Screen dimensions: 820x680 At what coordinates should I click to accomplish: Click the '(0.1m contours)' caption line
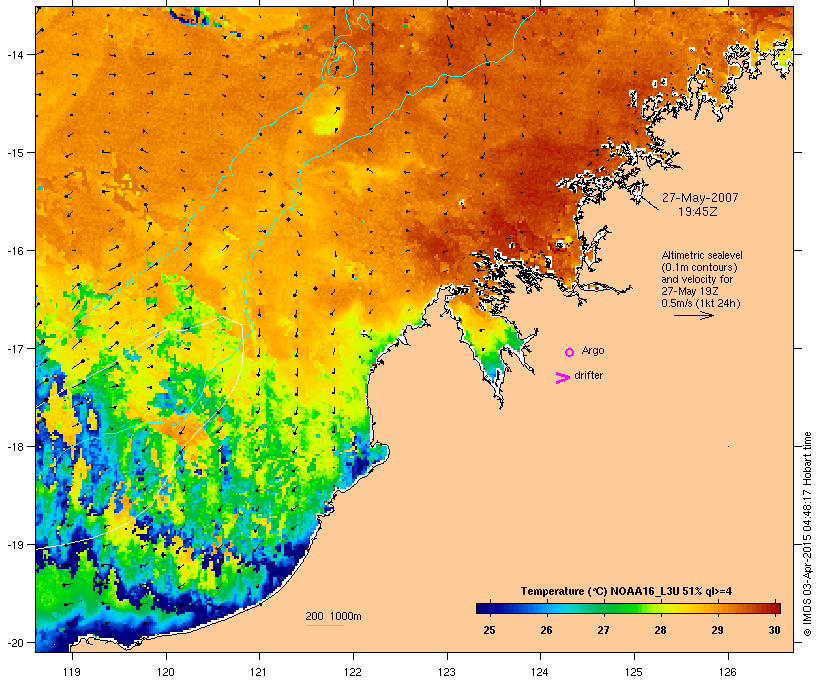pyautogui.click(x=700, y=267)
